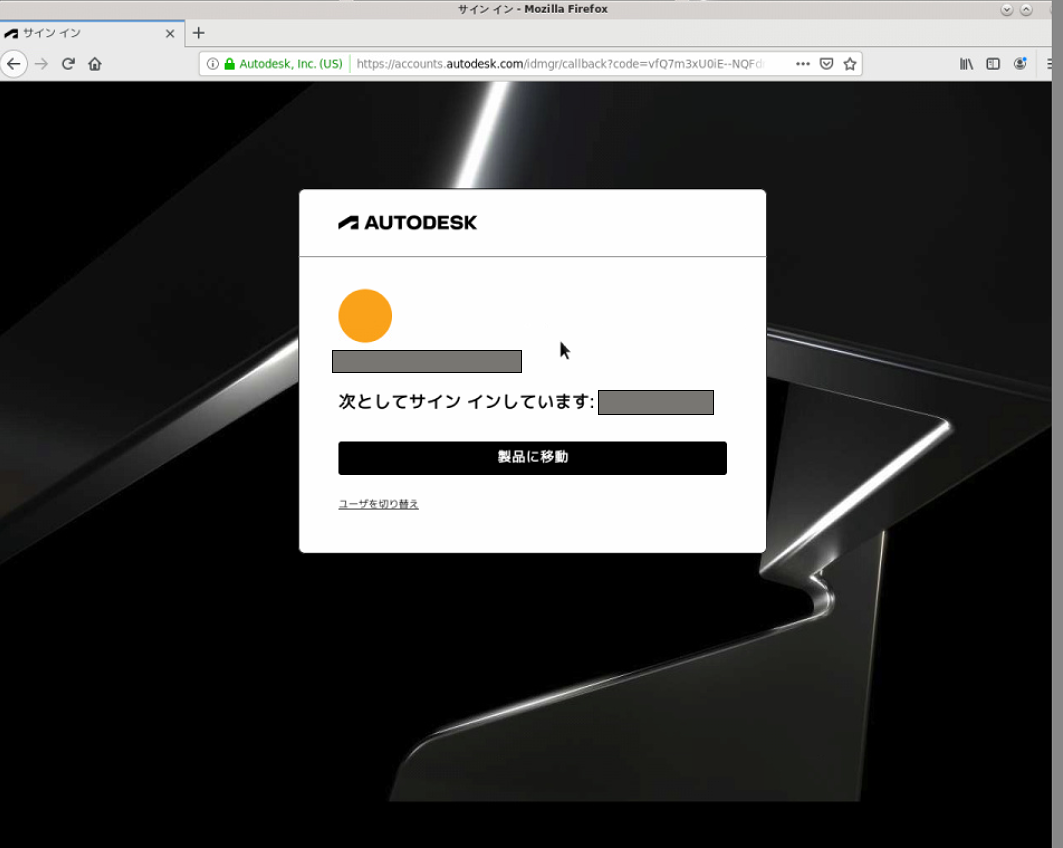The height and width of the screenshot is (848, 1063).
Task: Go back using Firefox back arrow
Action: tap(14, 64)
